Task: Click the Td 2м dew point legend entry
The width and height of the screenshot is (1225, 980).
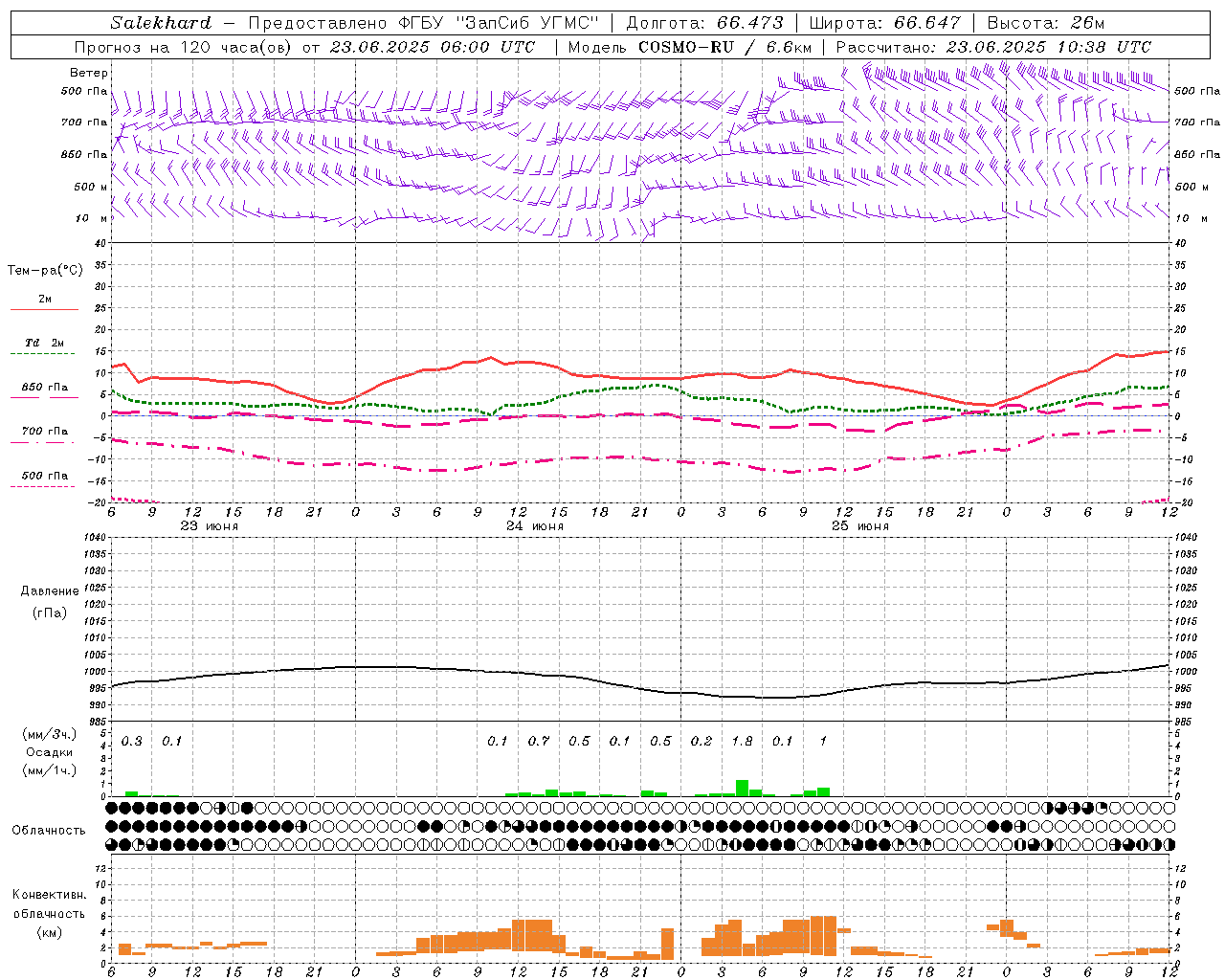Action: (45, 343)
